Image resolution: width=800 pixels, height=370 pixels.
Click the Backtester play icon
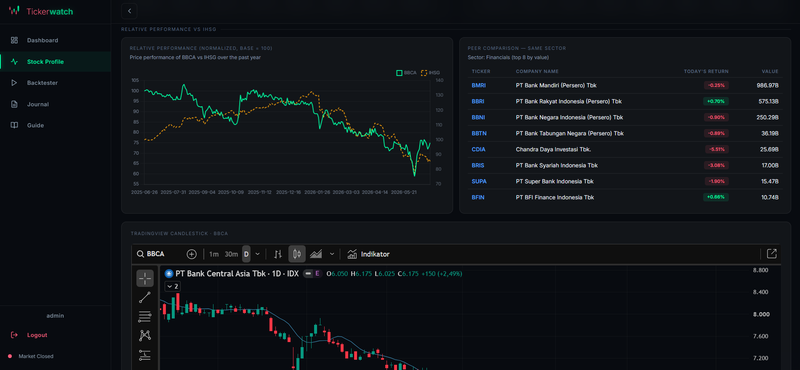tap(14, 83)
